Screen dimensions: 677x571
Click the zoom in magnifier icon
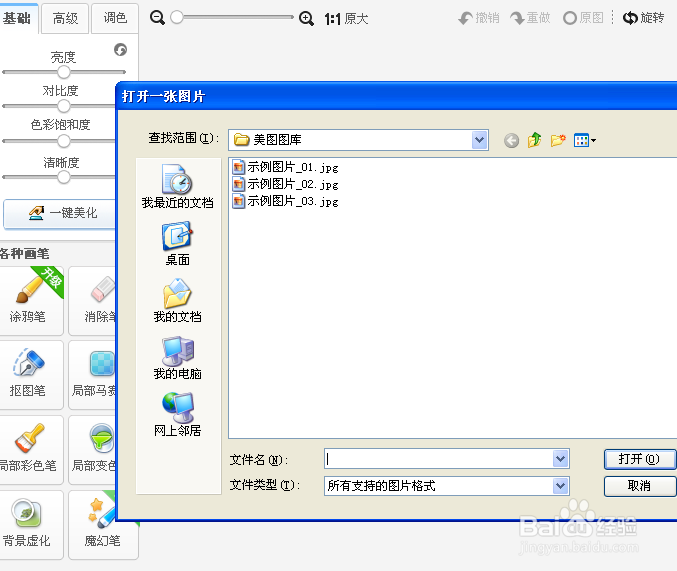tap(306, 18)
